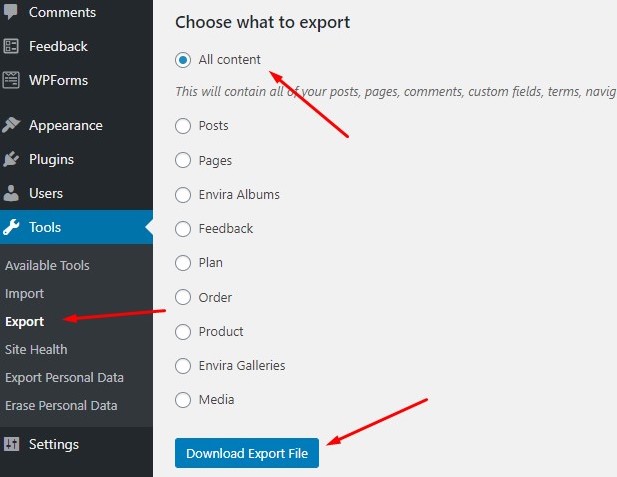Click the Plugins plug icon
Screen dimensions: 617x477
(x=11, y=159)
